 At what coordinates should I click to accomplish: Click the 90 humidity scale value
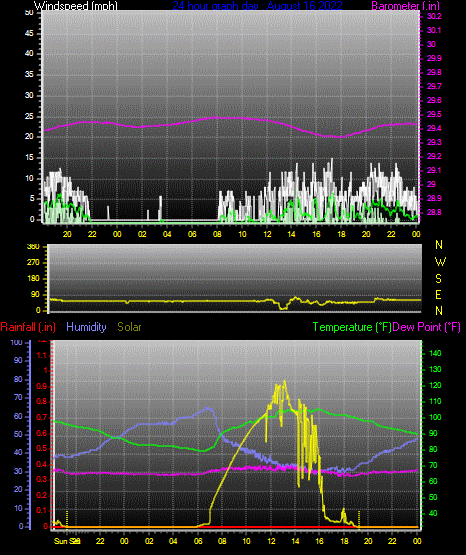pos(18,360)
